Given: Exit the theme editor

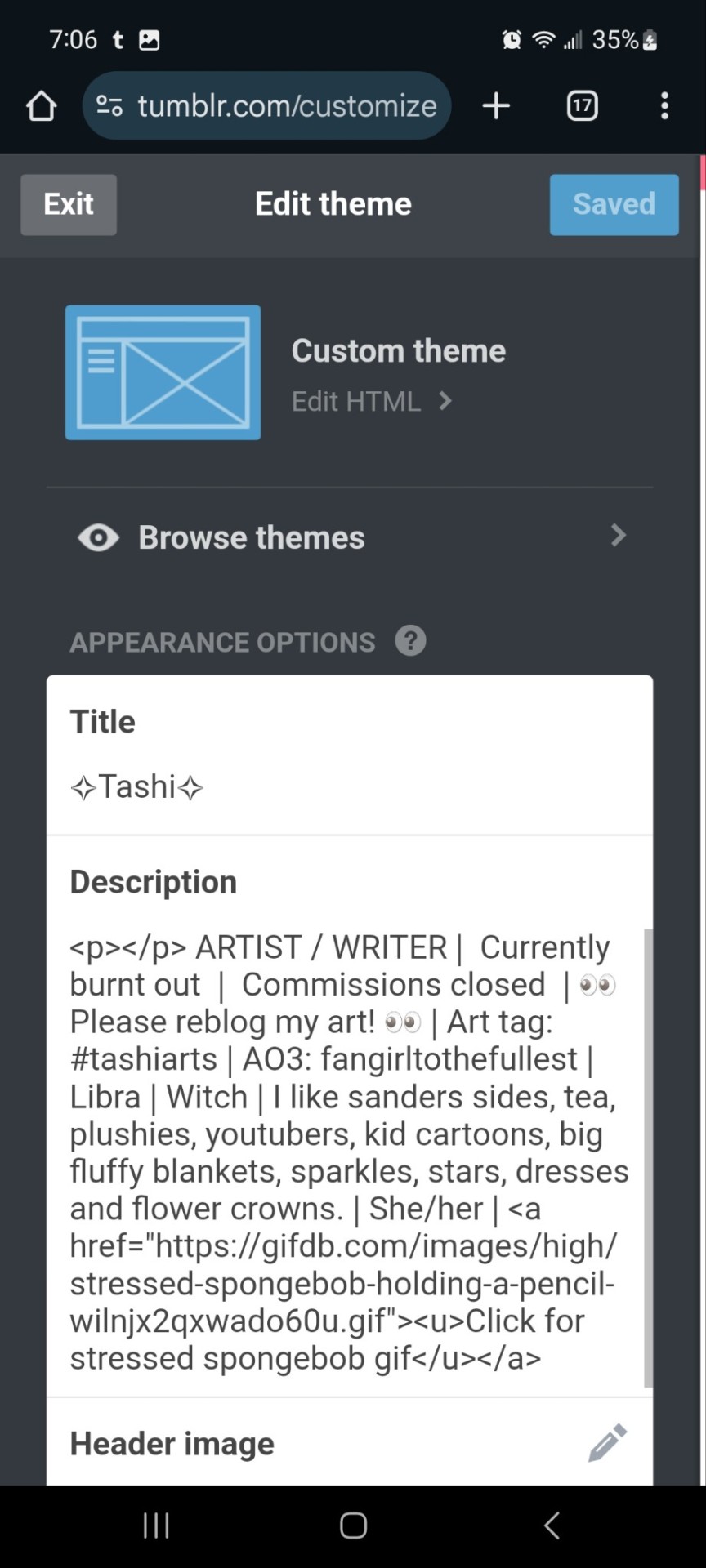Looking at the screenshot, I should click(69, 204).
